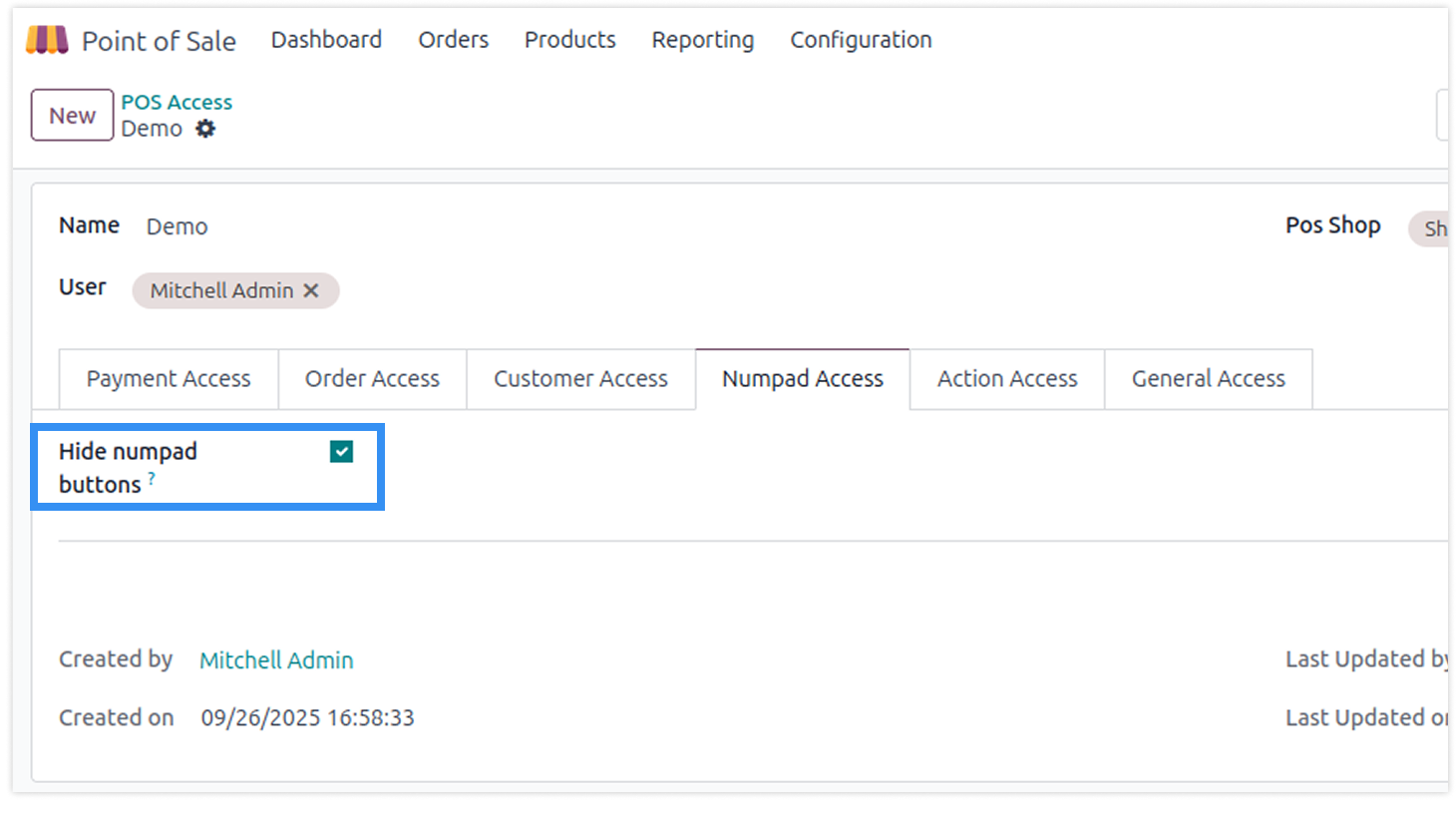
Task: Uncheck the Hide numpad buttons checkbox
Action: 341,452
